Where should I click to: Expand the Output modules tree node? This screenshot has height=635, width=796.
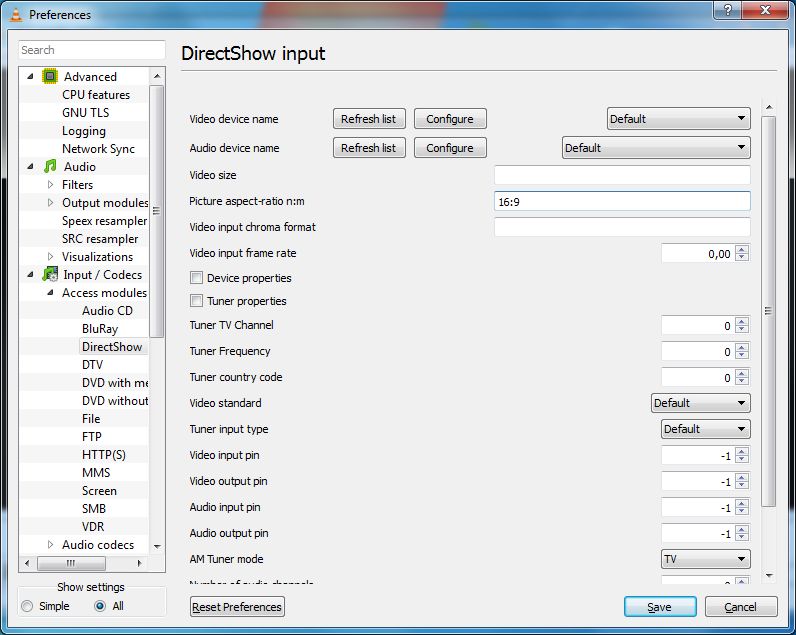pyautogui.click(x=50, y=203)
